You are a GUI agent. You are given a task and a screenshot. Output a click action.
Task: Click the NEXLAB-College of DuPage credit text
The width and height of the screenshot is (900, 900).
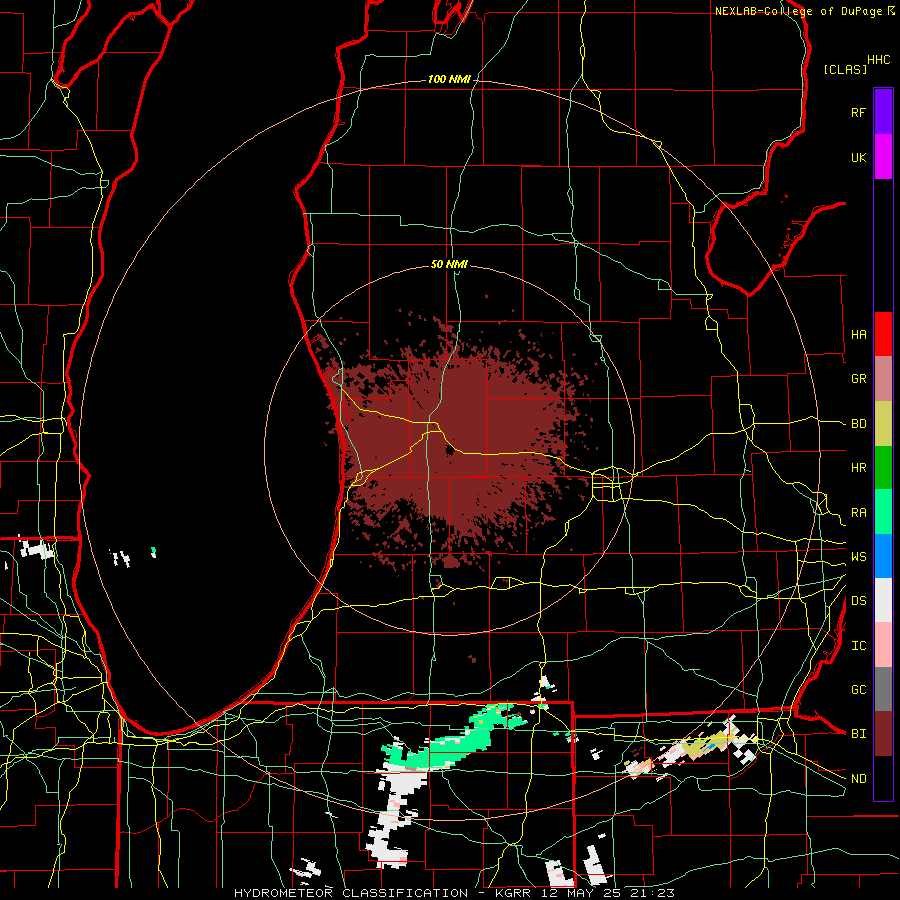click(x=798, y=11)
